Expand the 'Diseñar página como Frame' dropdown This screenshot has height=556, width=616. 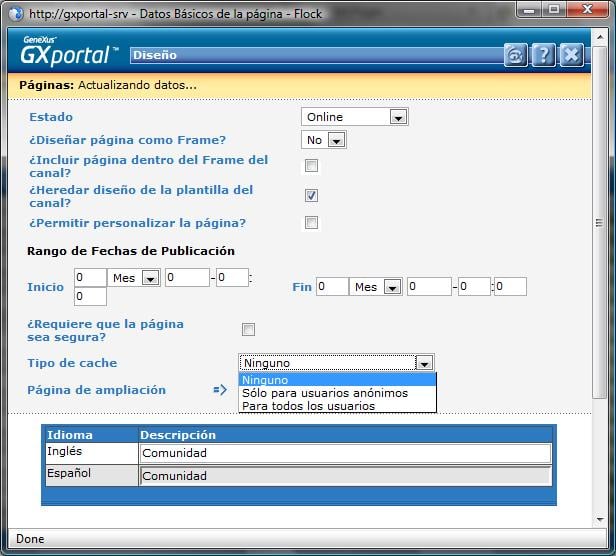pyautogui.click(x=323, y=140)
